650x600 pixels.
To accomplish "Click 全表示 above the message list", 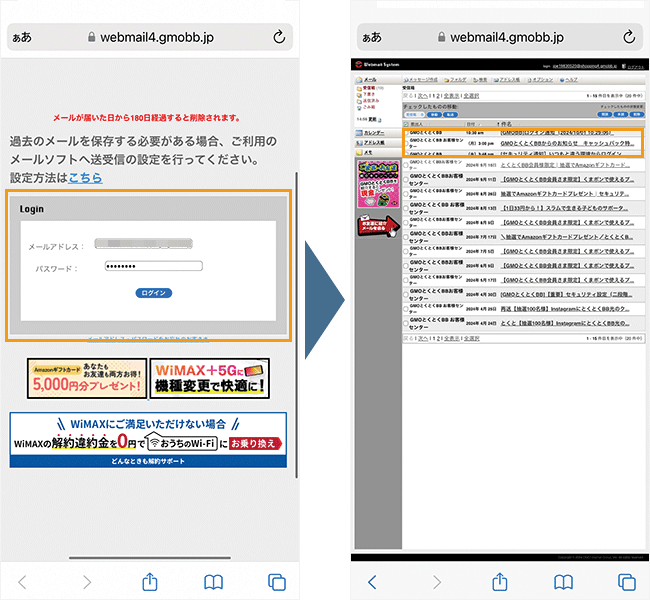I will coord(451,96).
